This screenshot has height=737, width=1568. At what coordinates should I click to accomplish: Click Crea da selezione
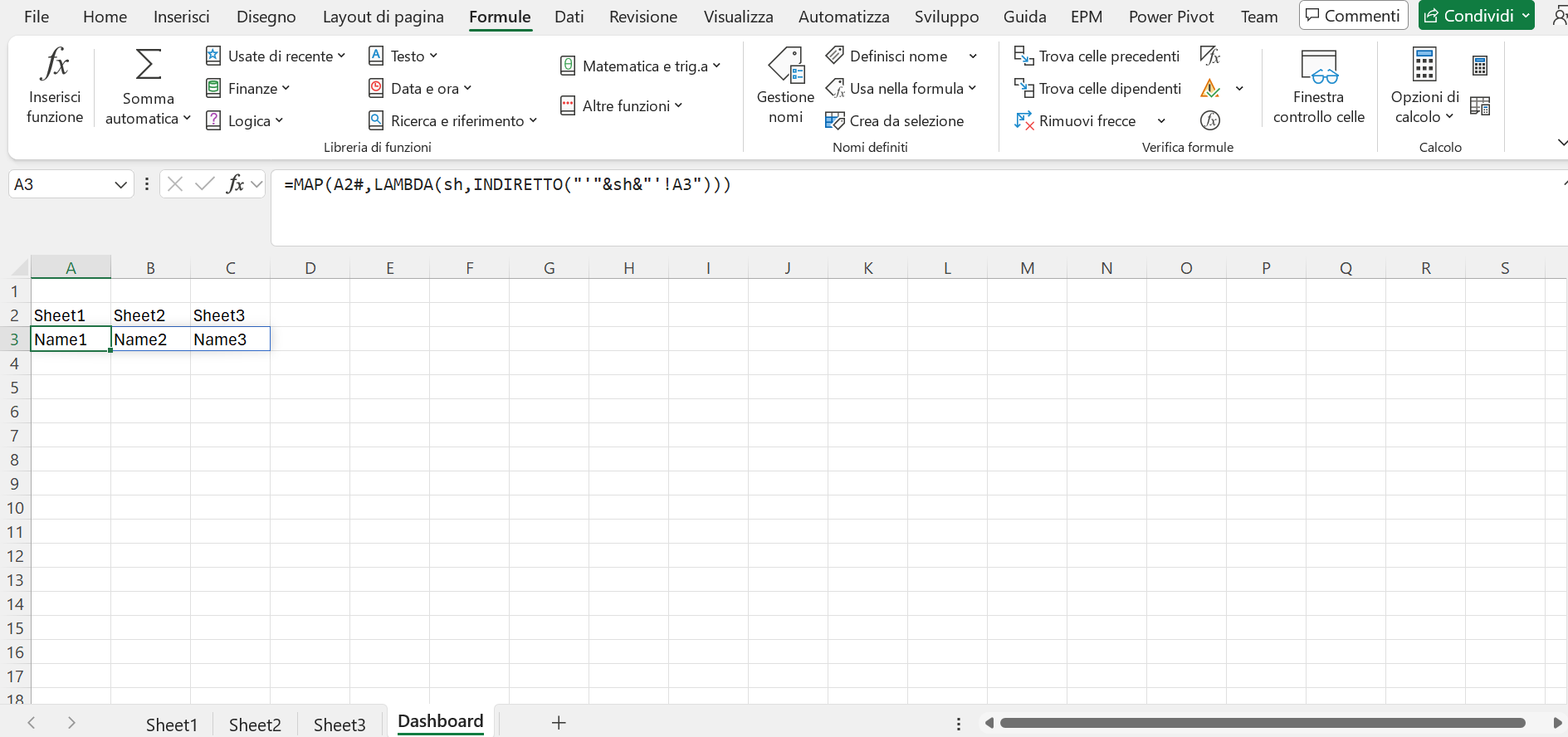894,120
